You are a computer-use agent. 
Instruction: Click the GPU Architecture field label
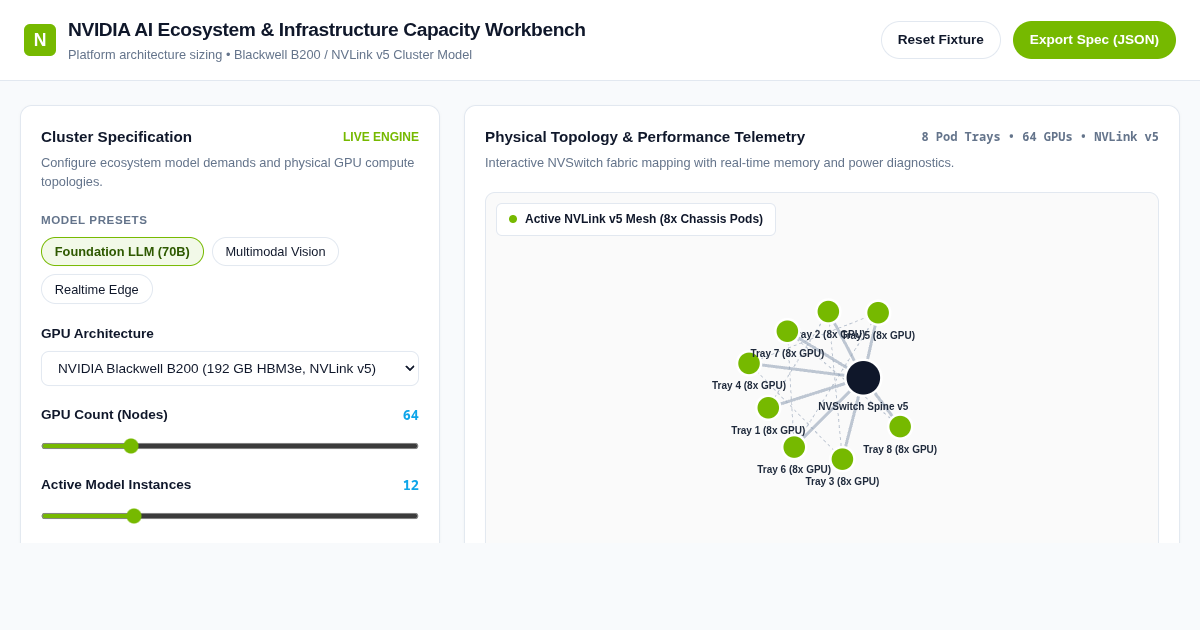[97, 334]
